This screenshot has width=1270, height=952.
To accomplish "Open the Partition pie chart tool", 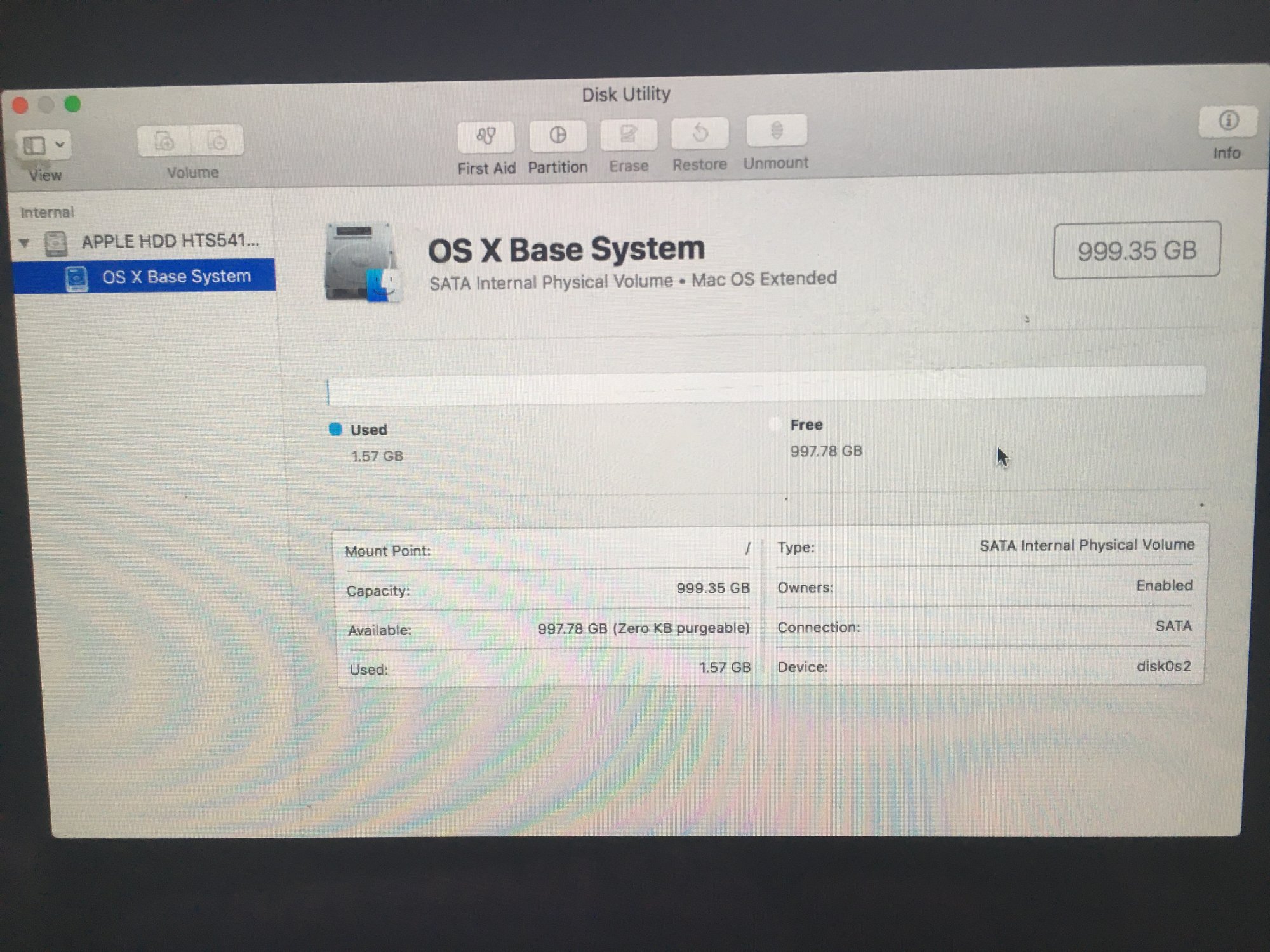I will coord(558,135).
